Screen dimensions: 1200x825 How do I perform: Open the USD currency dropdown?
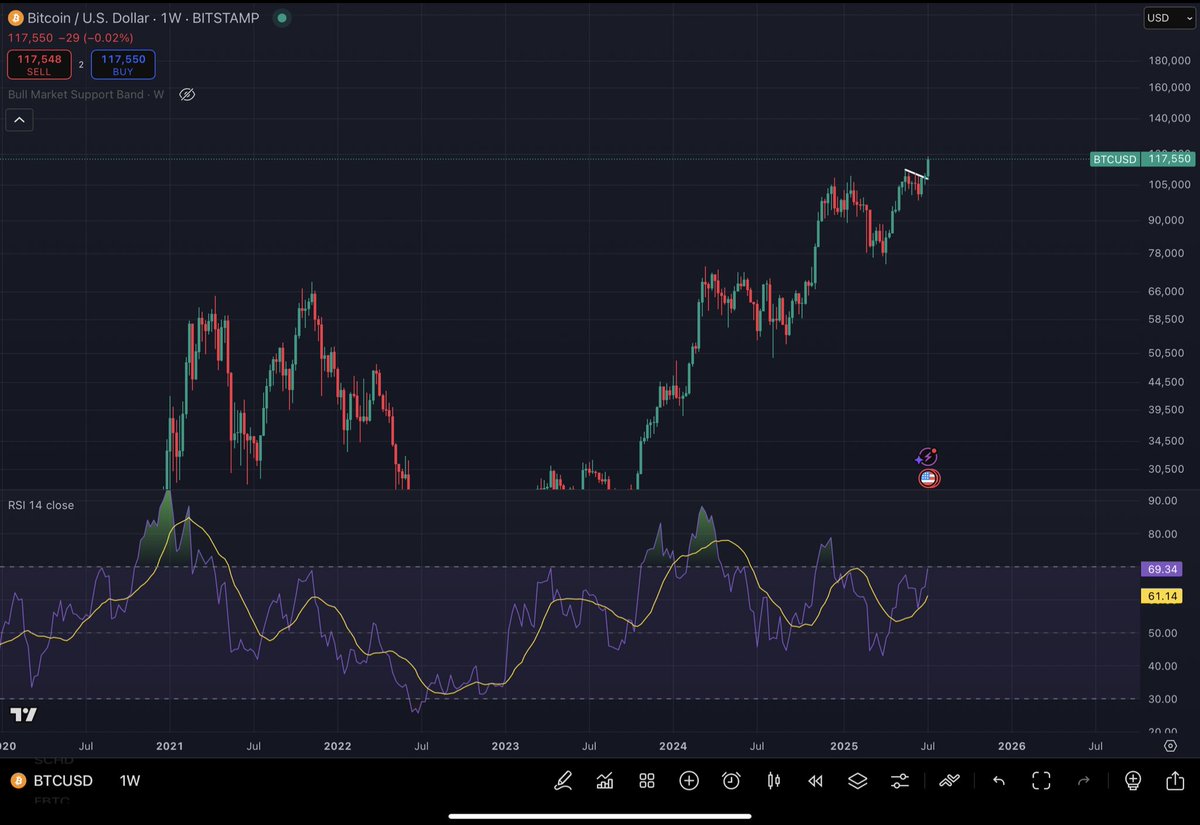1169,18
